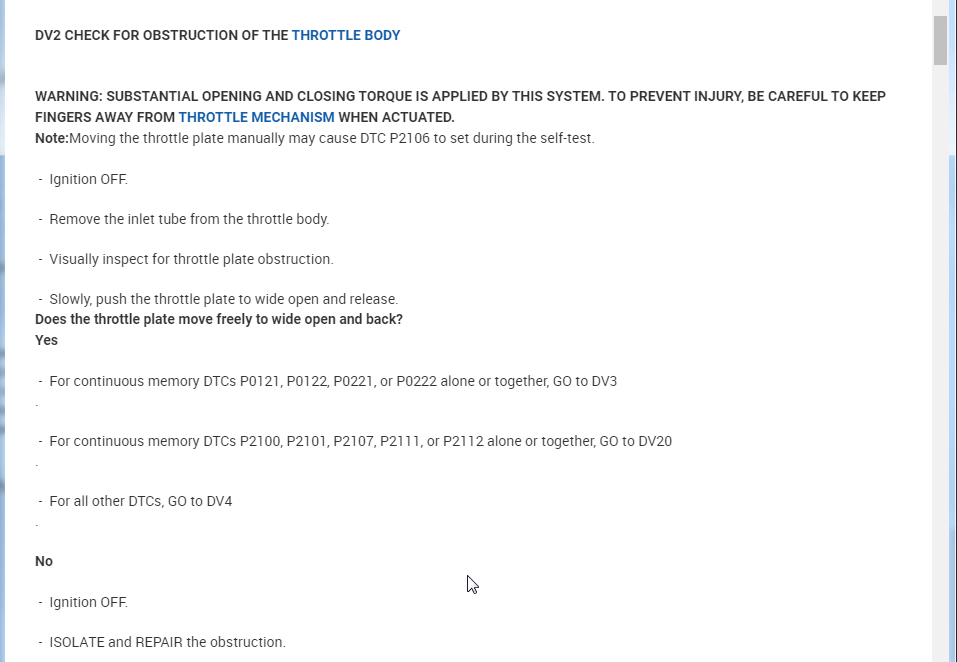Click the vertical scrollbar thumb

[940, 40]
